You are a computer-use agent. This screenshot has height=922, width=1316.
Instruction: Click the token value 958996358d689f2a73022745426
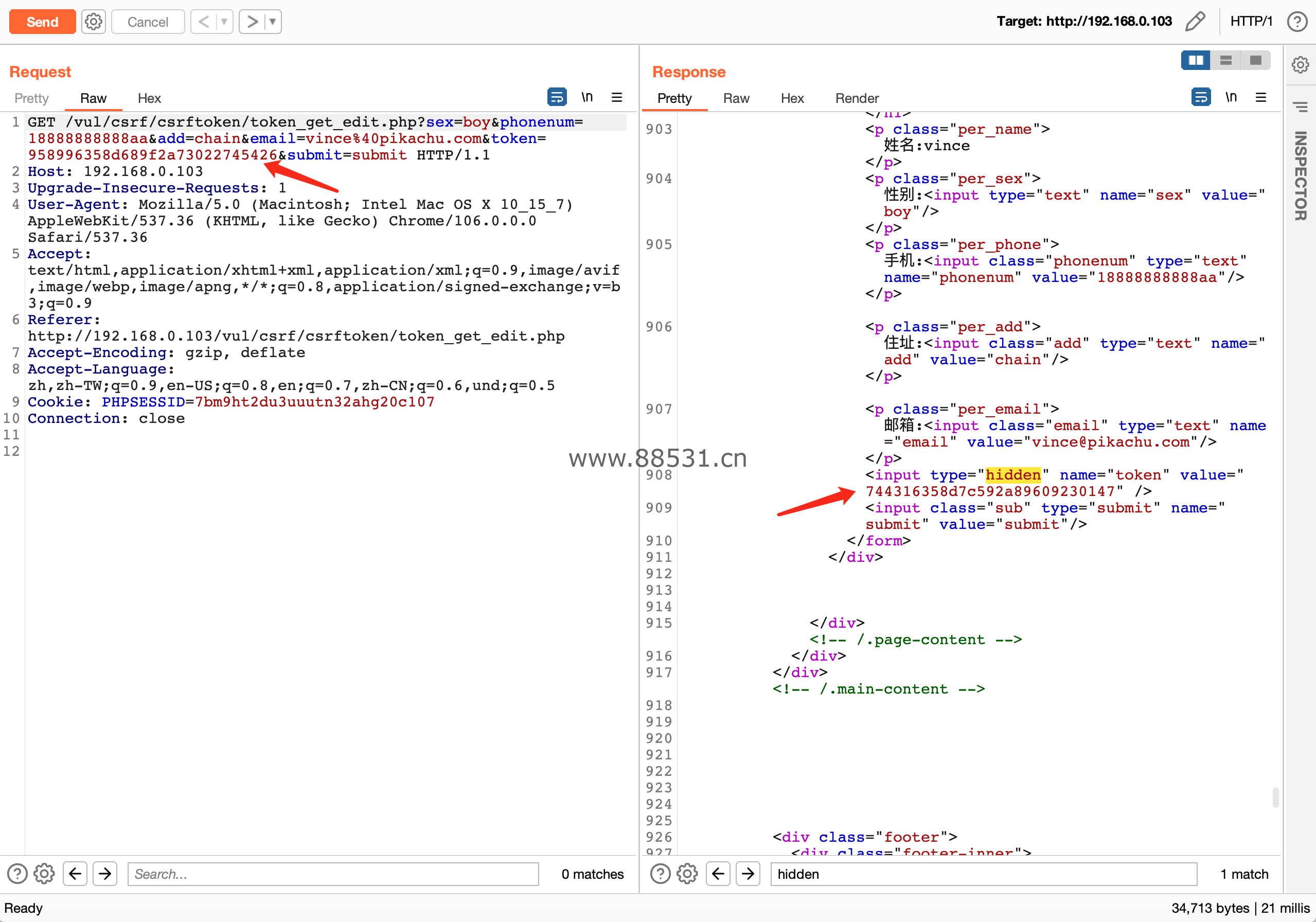pyautogui.click(x=152, y=155)
